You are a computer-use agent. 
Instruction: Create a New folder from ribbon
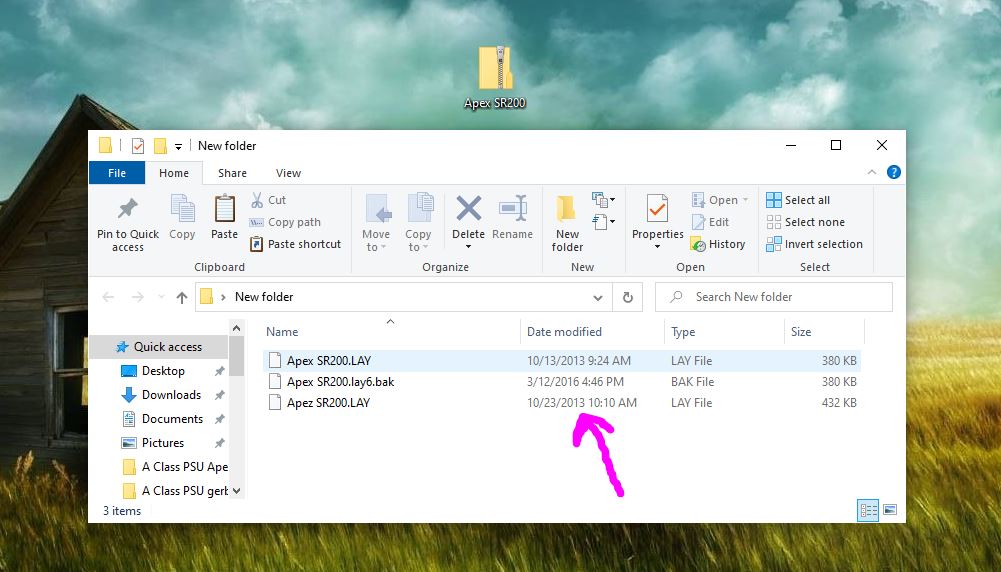click(567, 223)
